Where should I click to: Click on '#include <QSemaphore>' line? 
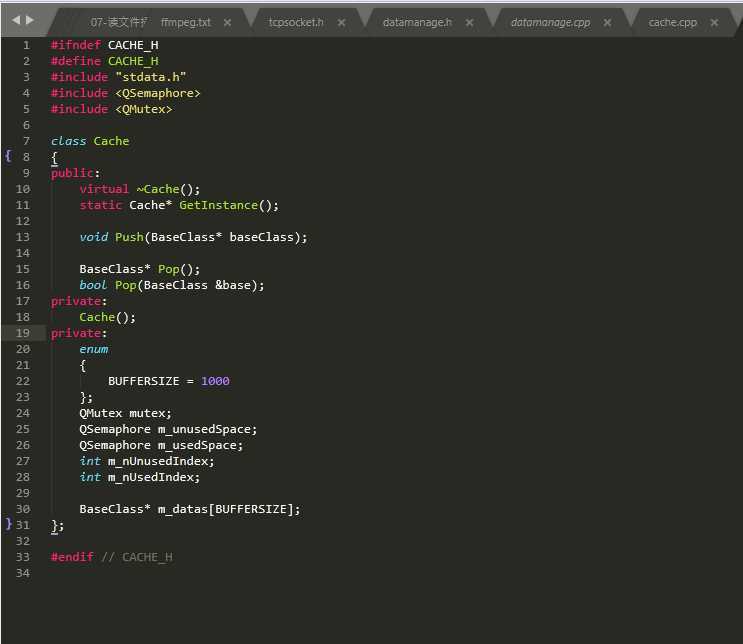click(x=126, y=93)
